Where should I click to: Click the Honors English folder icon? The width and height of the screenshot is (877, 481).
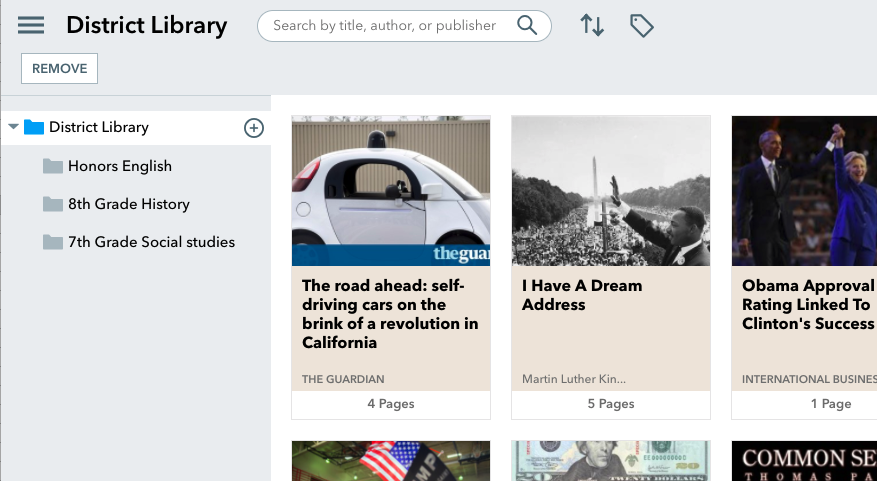click(53, 166)
